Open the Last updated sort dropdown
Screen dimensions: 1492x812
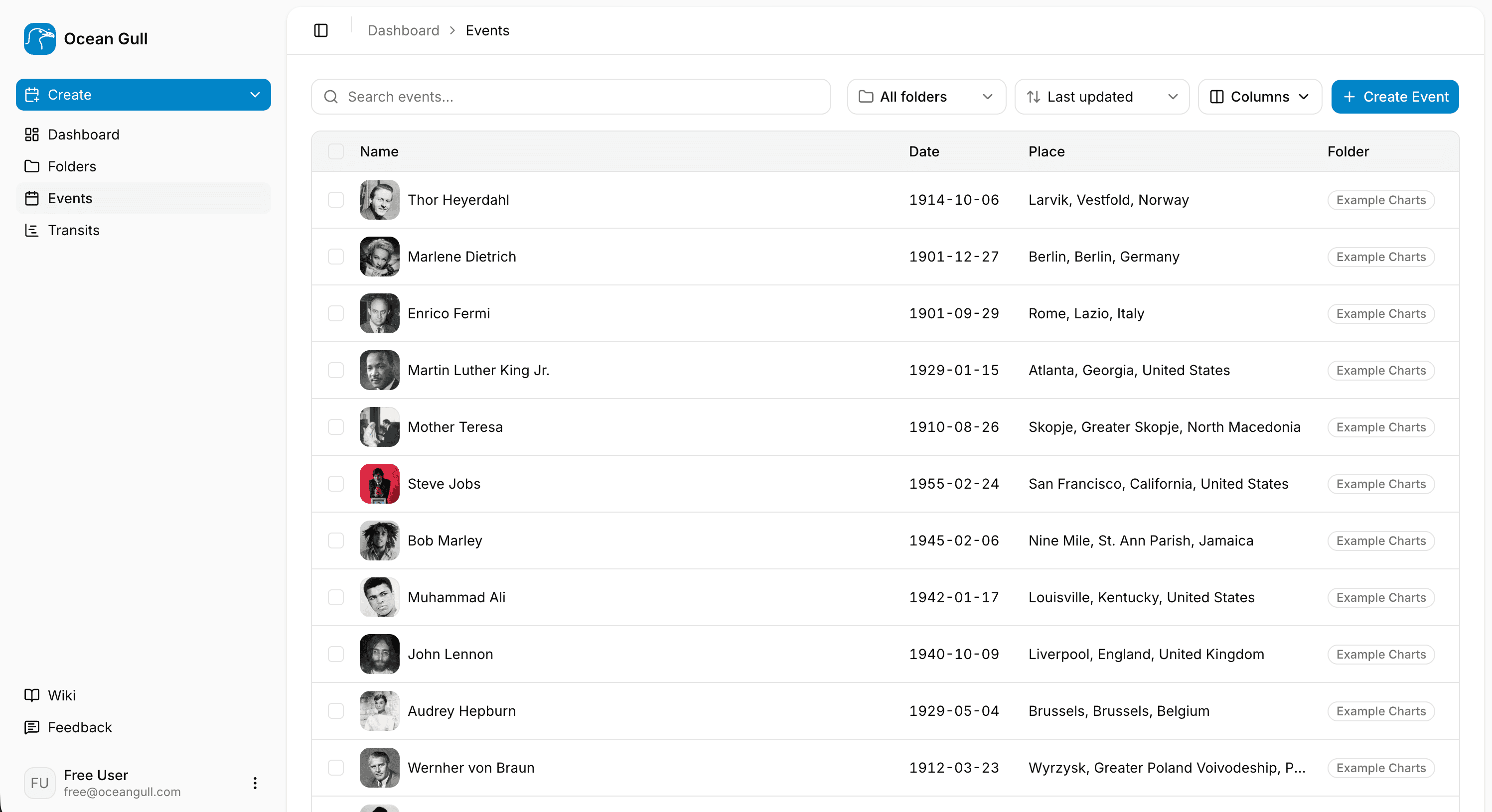pyautogui.click(x=1102, y=97)
